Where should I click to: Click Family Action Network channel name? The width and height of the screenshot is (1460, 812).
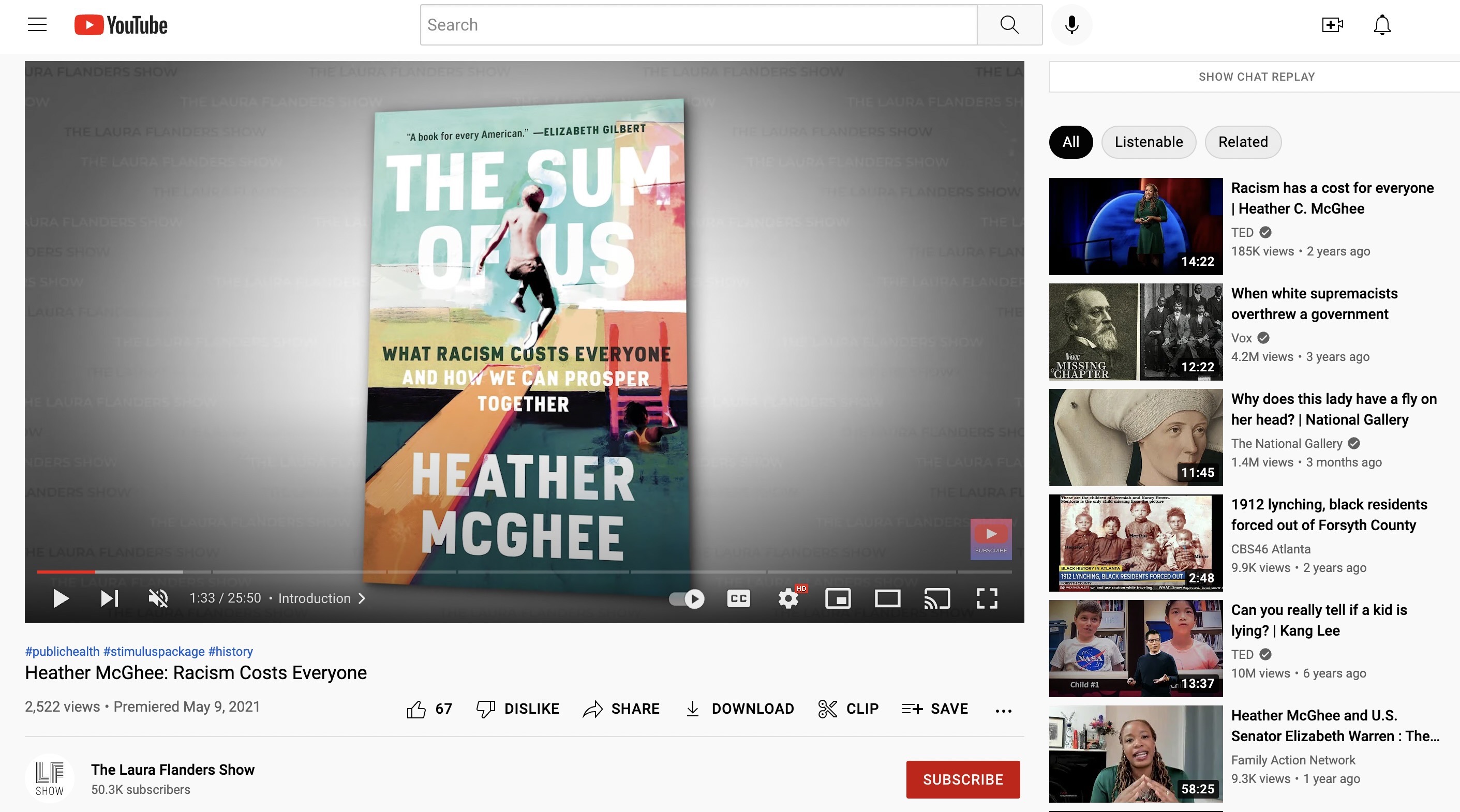pyautogui.click(x=1293, y=760)
